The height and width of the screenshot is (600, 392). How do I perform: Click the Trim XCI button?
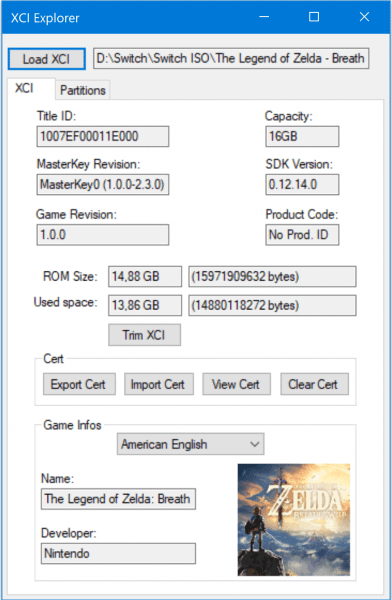(x=144, y=335)
